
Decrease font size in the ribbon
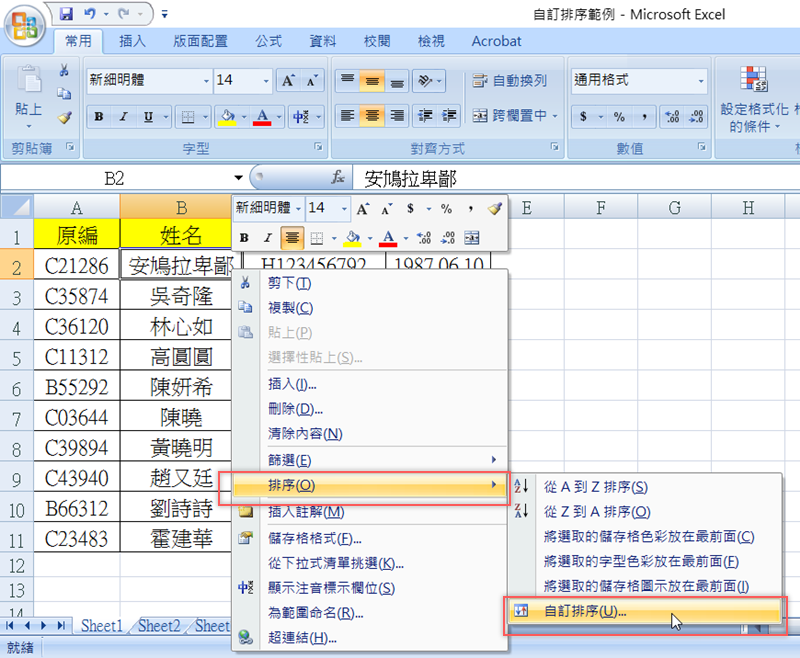point(312,81)
